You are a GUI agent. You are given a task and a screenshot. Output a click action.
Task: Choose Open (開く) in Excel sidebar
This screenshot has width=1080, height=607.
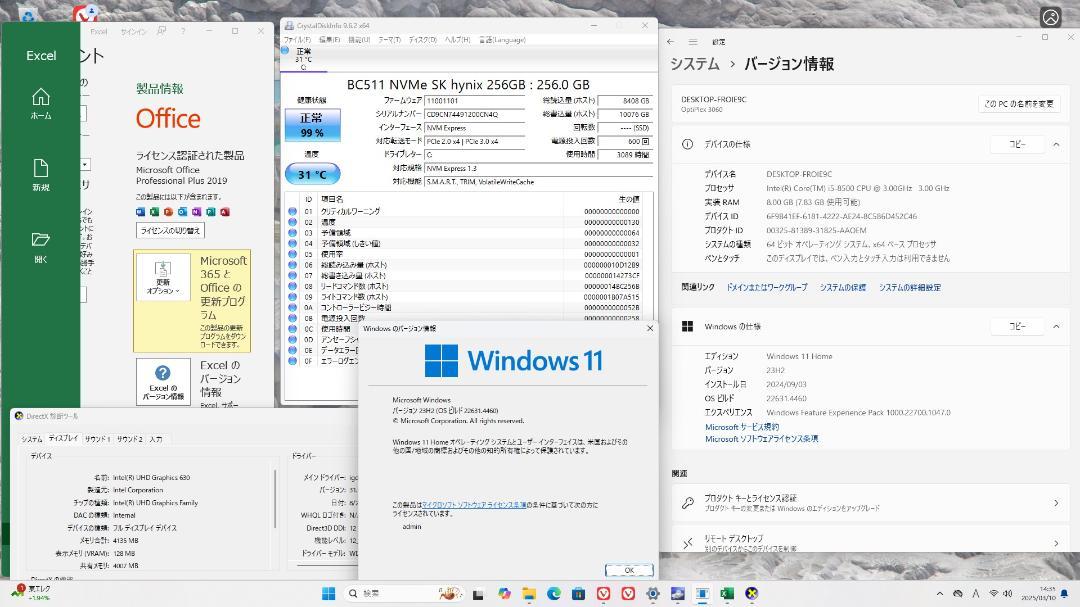tap(41, 247)
